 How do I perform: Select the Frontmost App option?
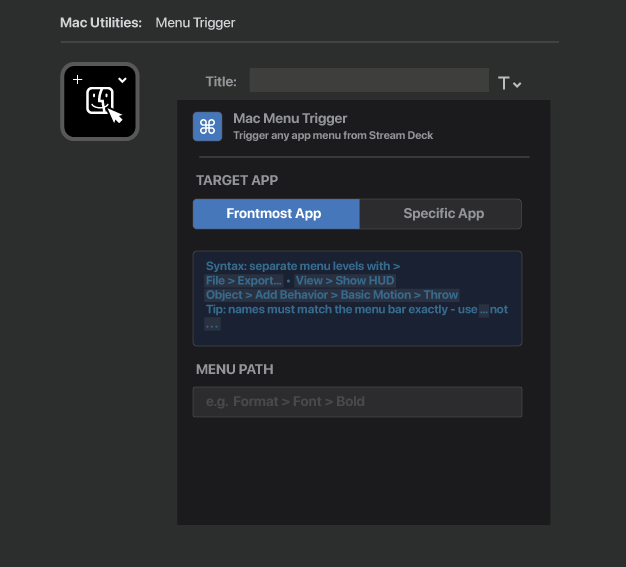tap(276, 214)
